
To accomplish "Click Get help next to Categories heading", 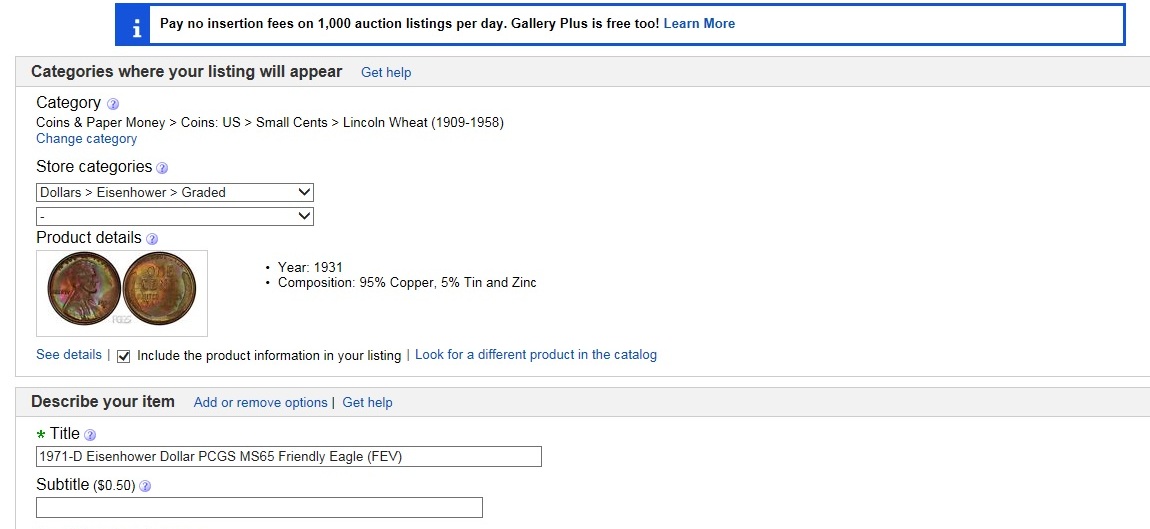I will (x=386, y=72).
